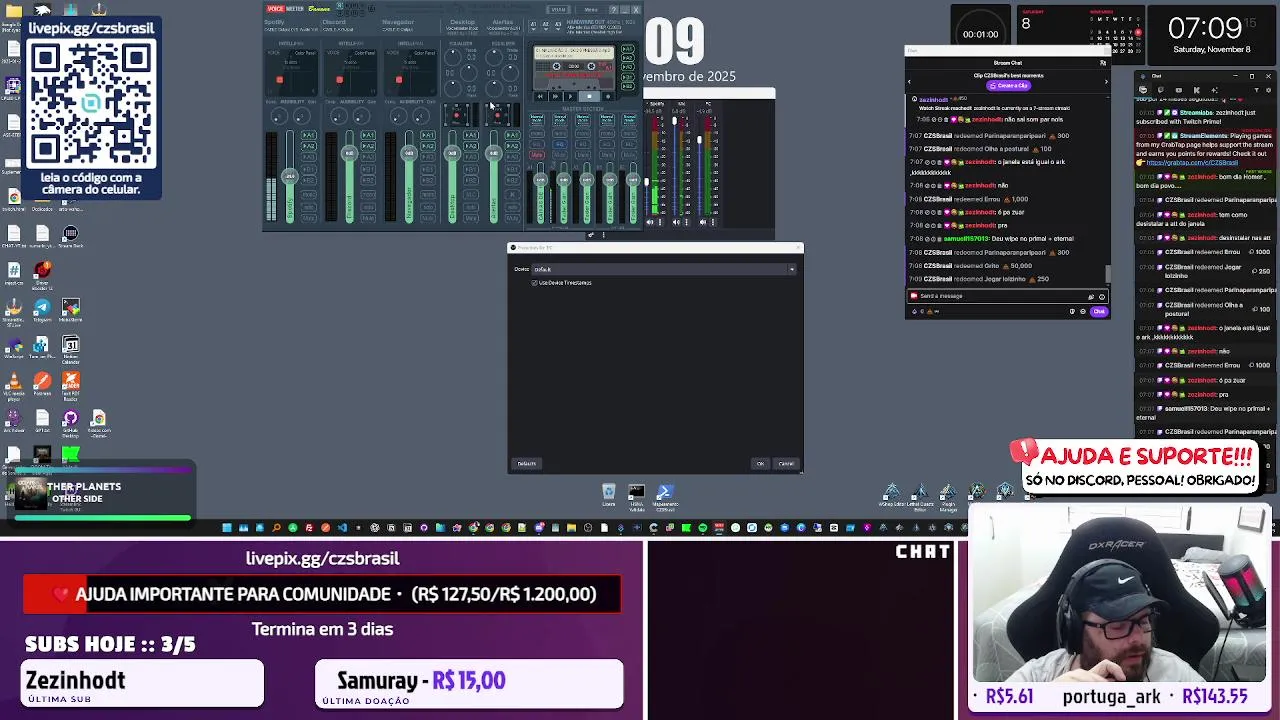The width and height of the screenshot is (1280, 720).
Task: Open OBS mixer kebab menu beside gear icon
Action: coord(604,235)
